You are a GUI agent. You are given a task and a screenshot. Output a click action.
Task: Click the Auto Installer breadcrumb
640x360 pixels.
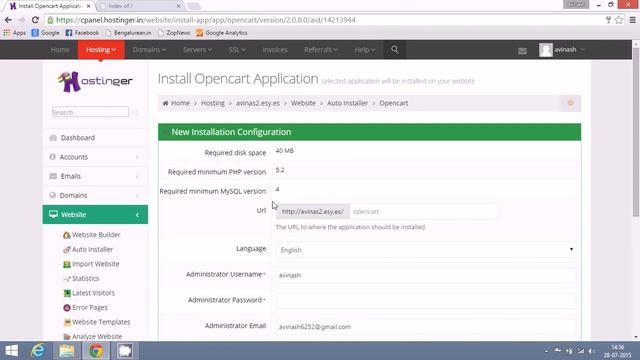[x=347, y=103]
